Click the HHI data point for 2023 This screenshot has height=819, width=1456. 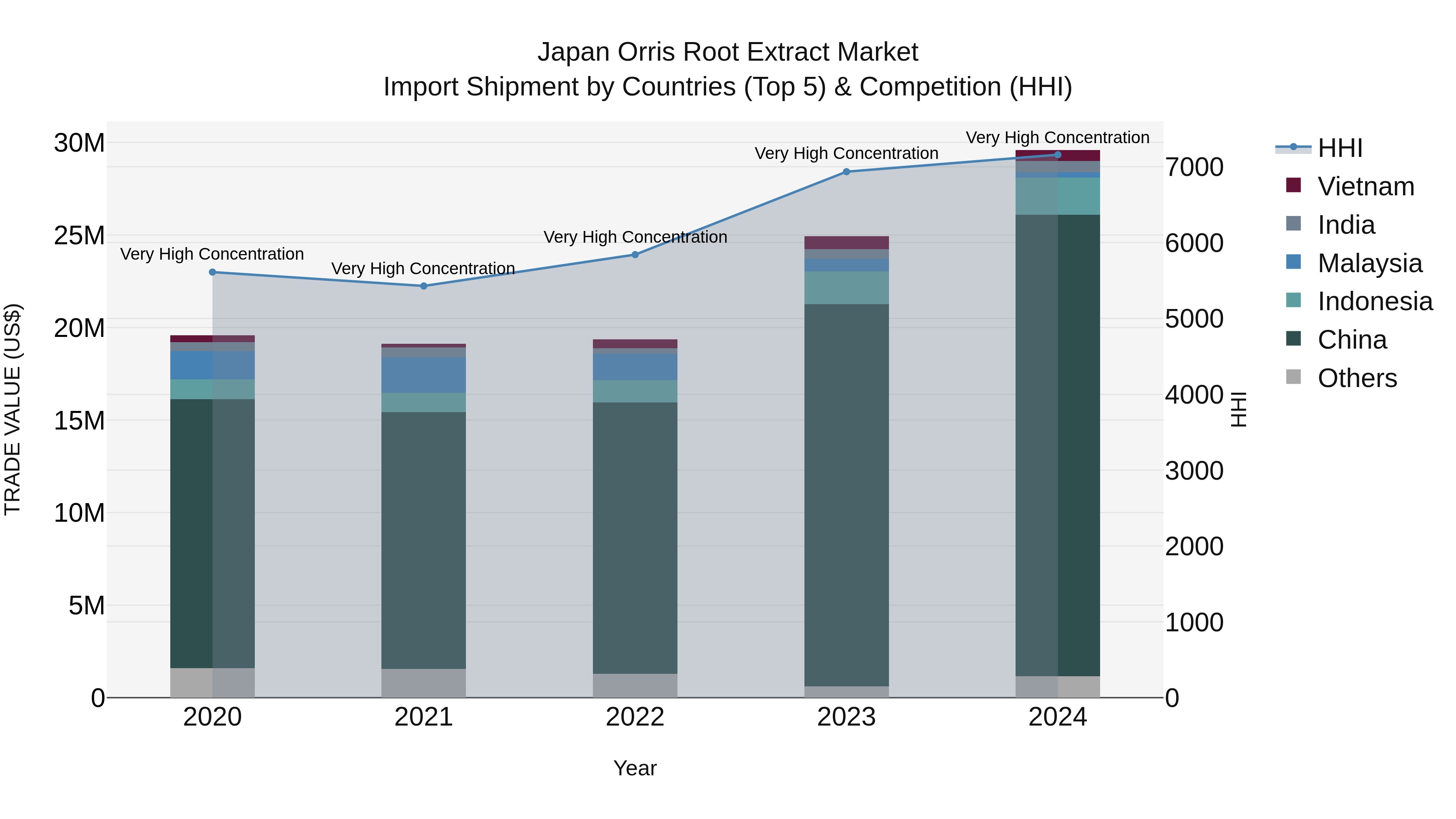pos(847,172)
